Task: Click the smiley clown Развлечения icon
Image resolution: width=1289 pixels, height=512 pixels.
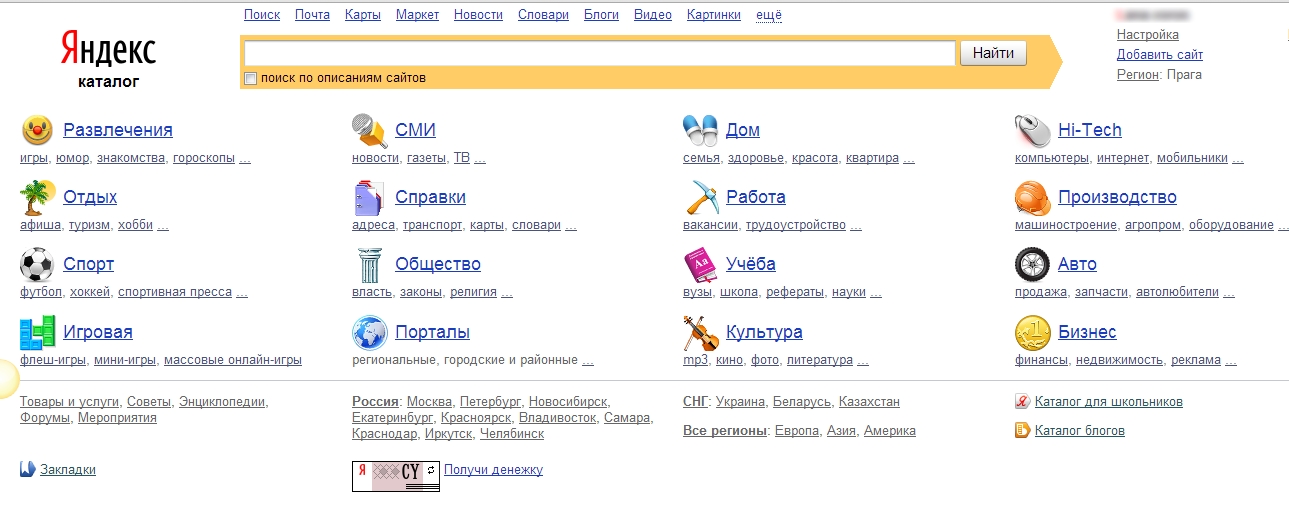Action: (37, 130)
